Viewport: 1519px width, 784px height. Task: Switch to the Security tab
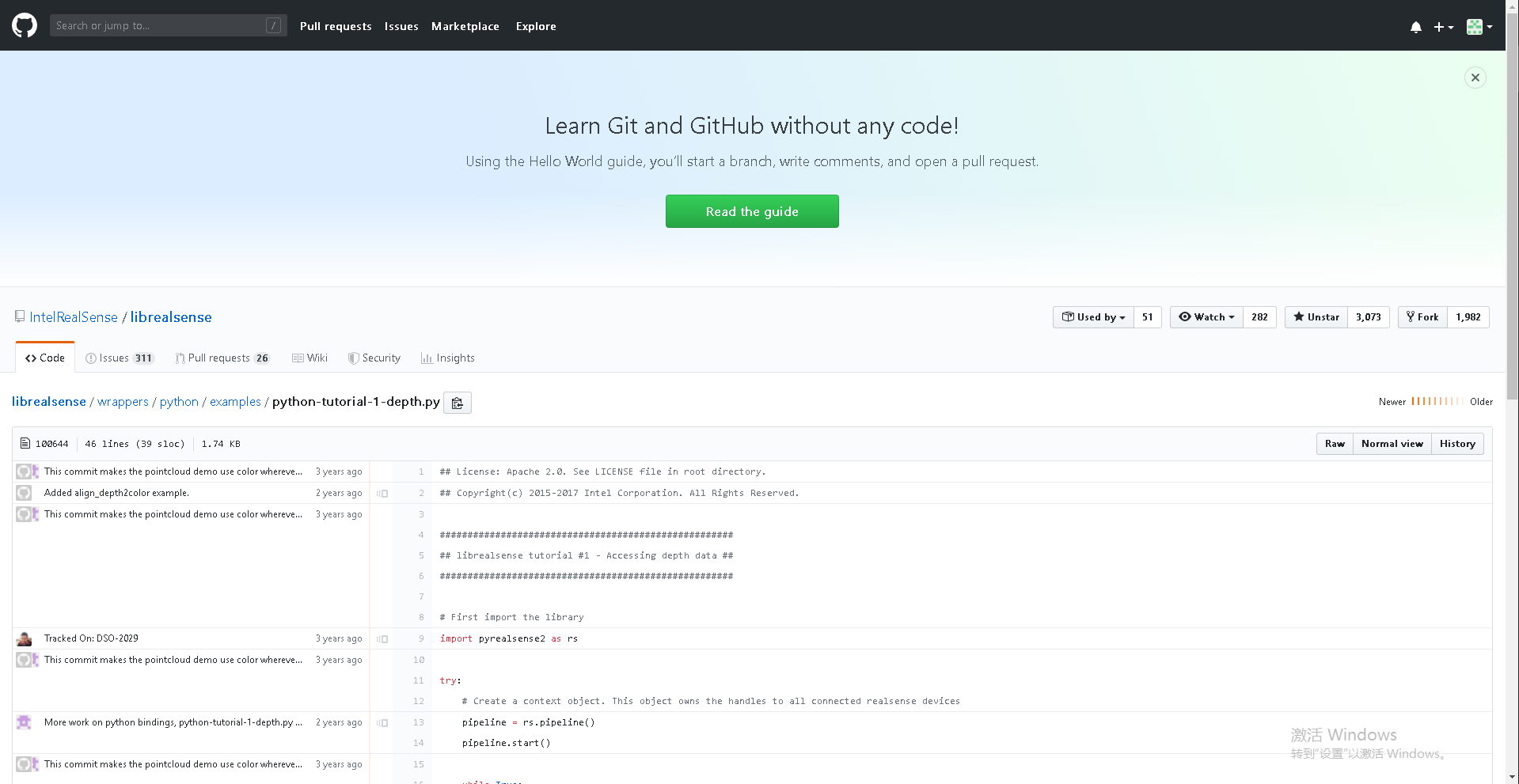point(374,358)
